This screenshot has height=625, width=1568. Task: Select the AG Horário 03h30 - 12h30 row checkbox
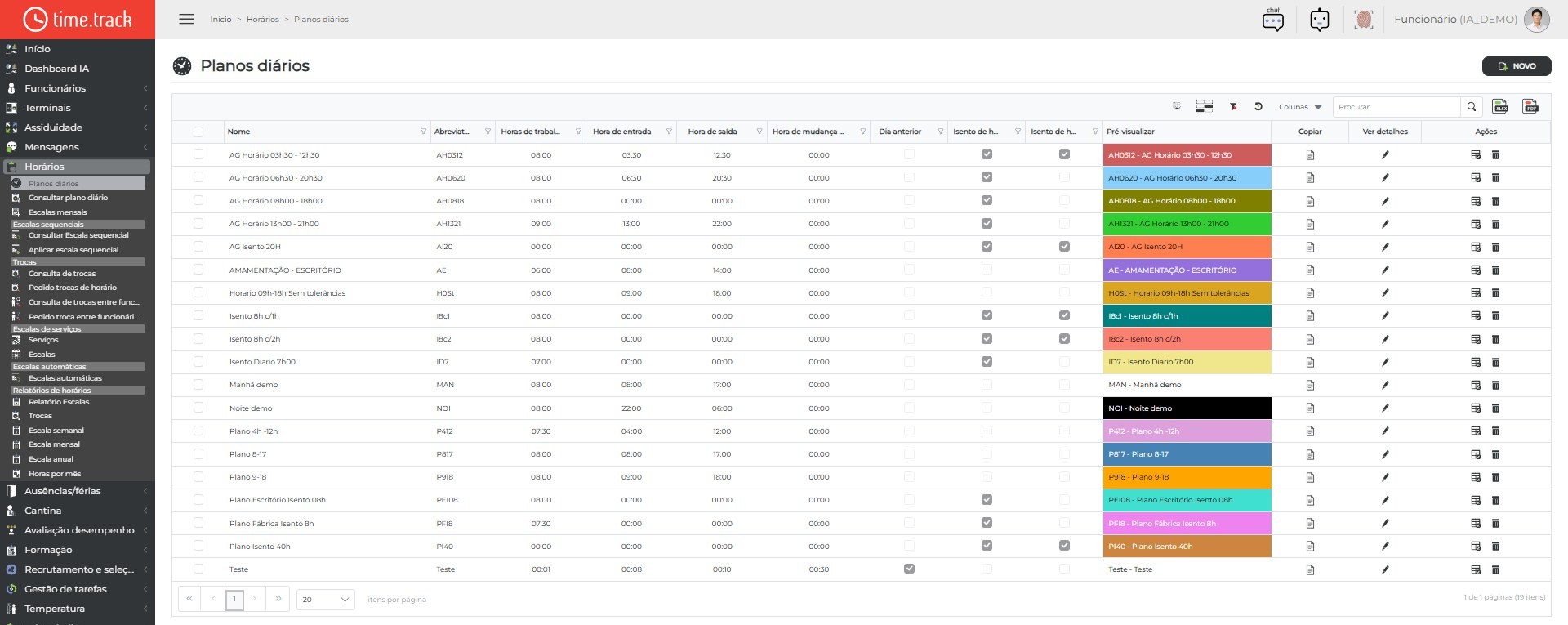point(198,154)
